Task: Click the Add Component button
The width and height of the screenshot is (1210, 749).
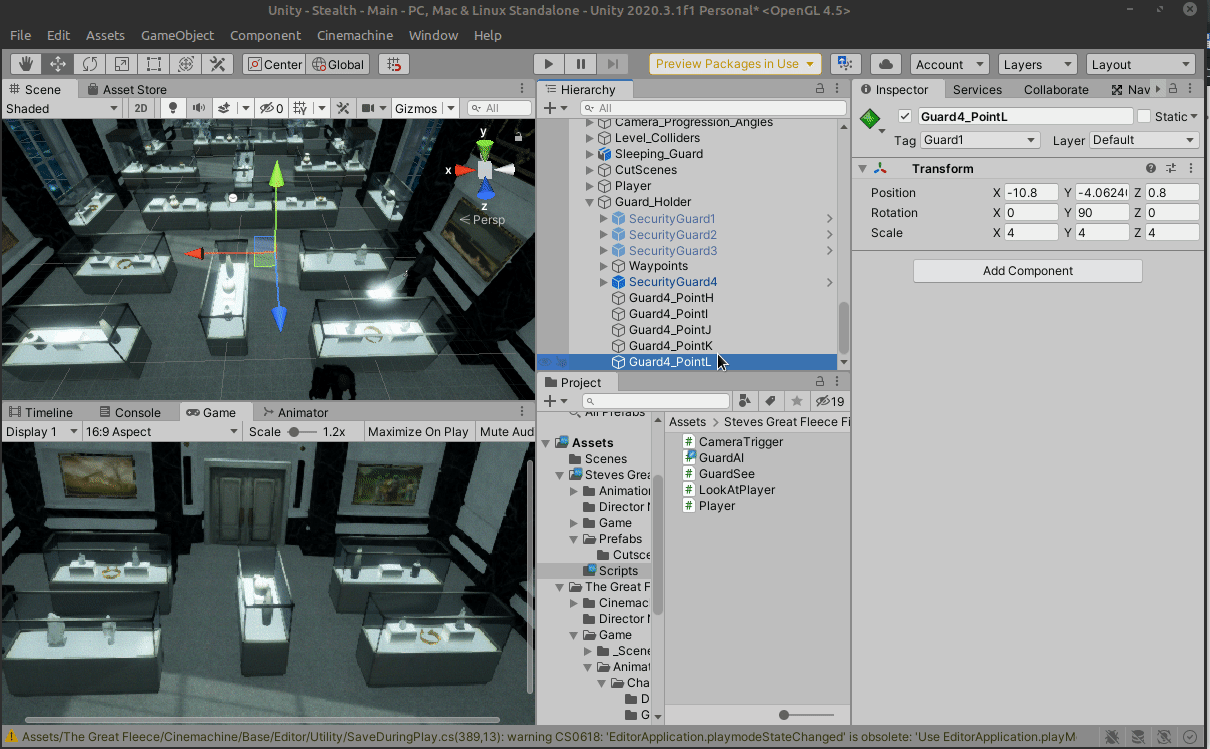Action: click(1027, 271)
